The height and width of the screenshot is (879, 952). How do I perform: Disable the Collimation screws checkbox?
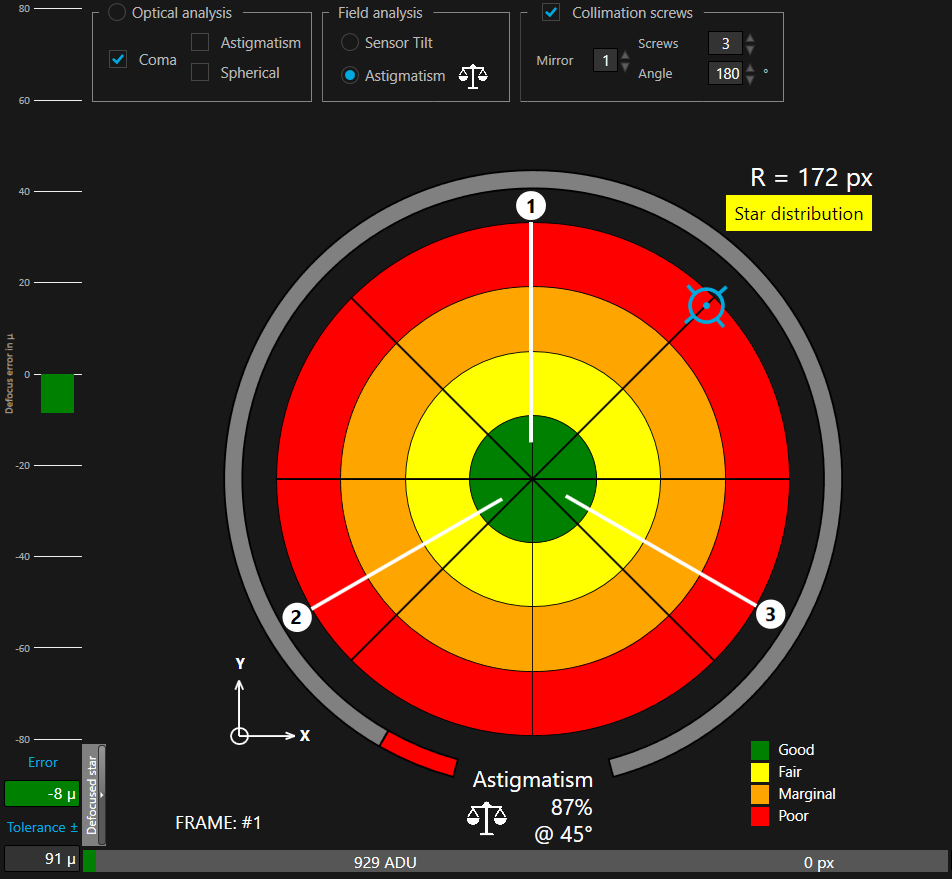[x=550, y=13]
